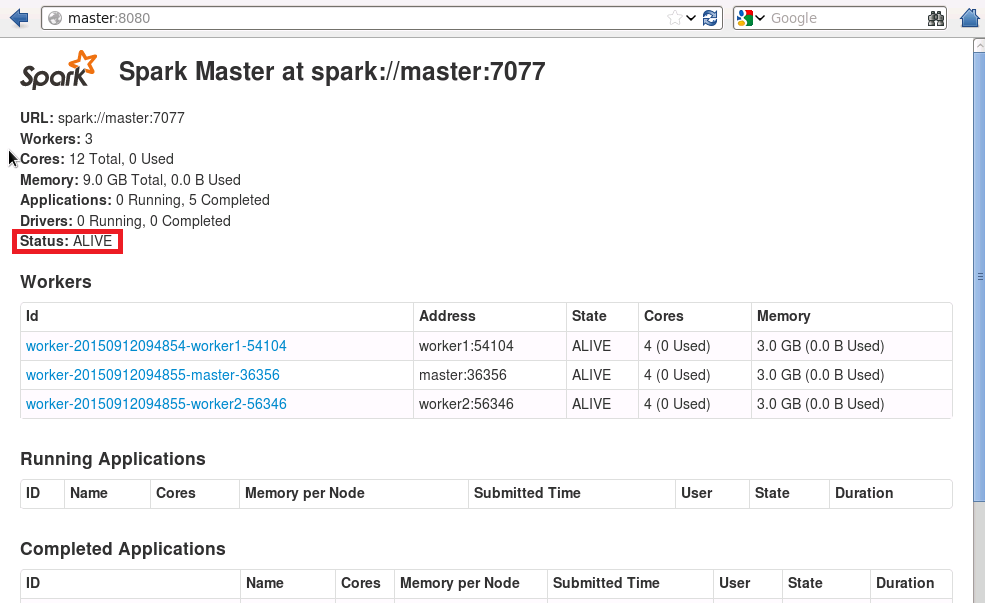Open the URL history dropdown arrow
The width and height of the screenshot is (985, 603).
(x=691, y=18)
